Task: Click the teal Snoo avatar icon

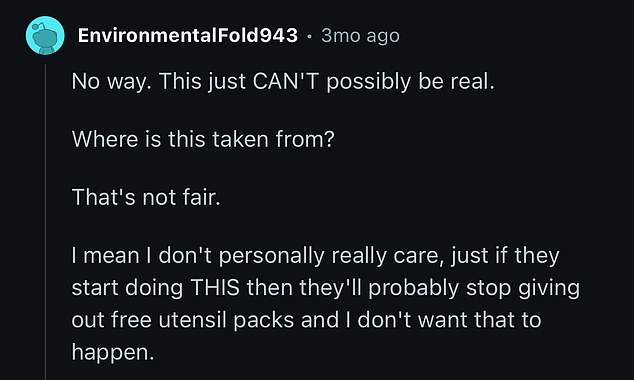Action: (45, 35)
